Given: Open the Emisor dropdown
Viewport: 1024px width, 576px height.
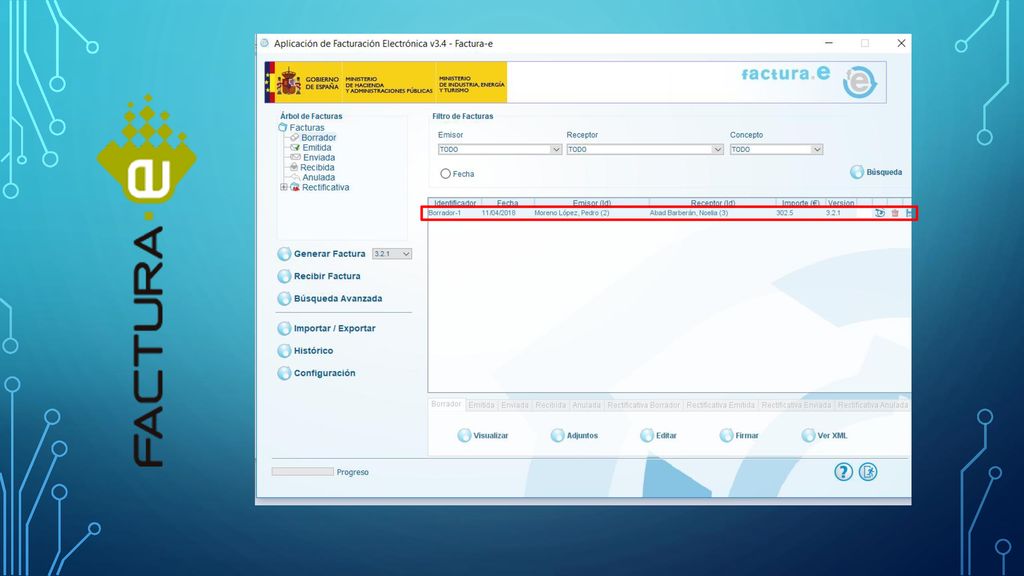Looking at the screenshot, I should [x=500, y=150].
